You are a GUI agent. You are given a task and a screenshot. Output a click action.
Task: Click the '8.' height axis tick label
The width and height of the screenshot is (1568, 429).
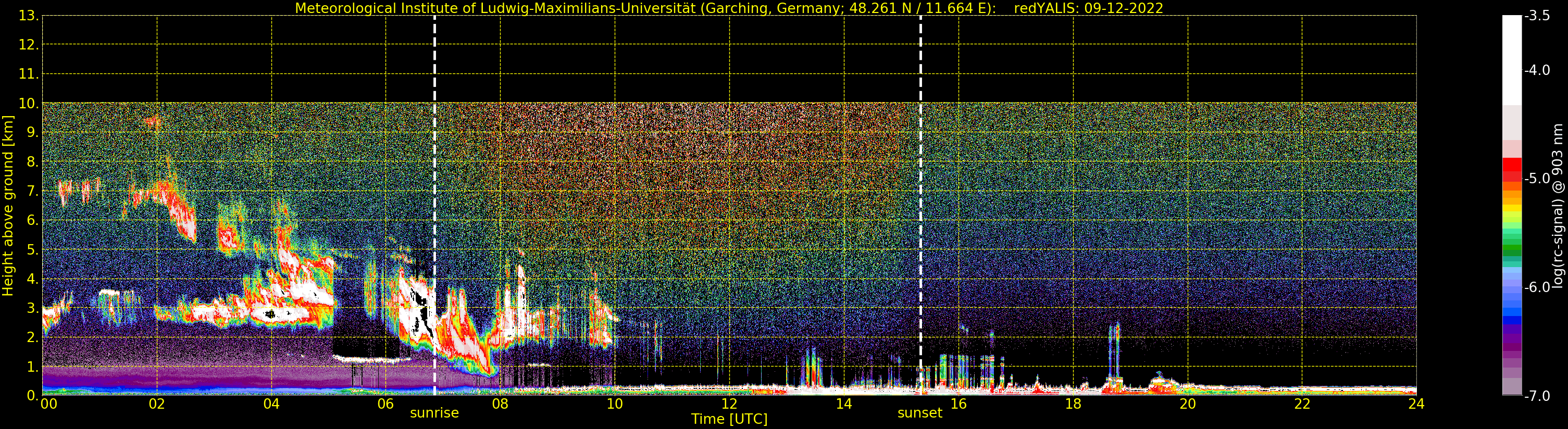coord(33,162)
